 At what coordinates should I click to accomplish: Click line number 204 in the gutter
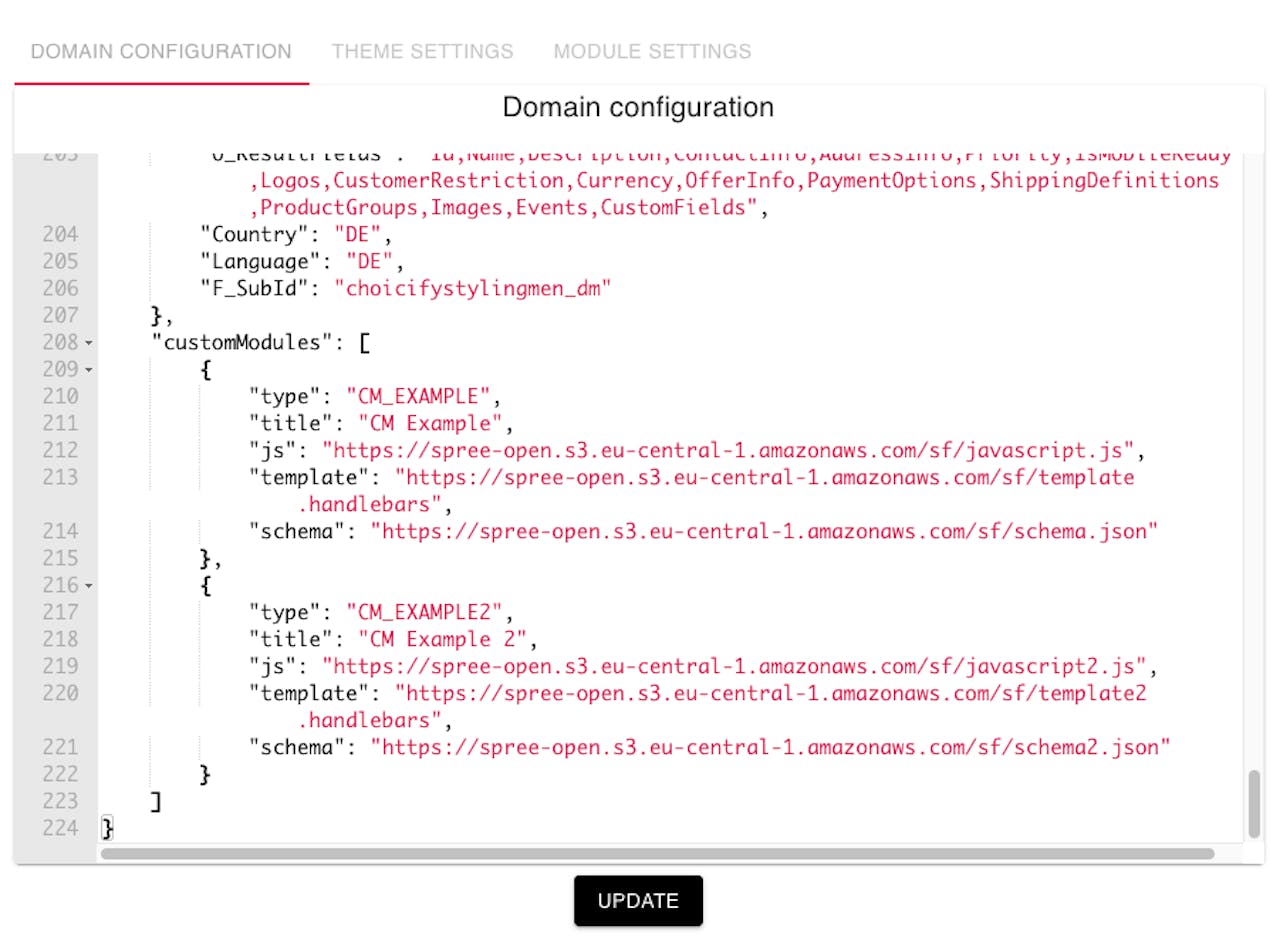point(59,235)
